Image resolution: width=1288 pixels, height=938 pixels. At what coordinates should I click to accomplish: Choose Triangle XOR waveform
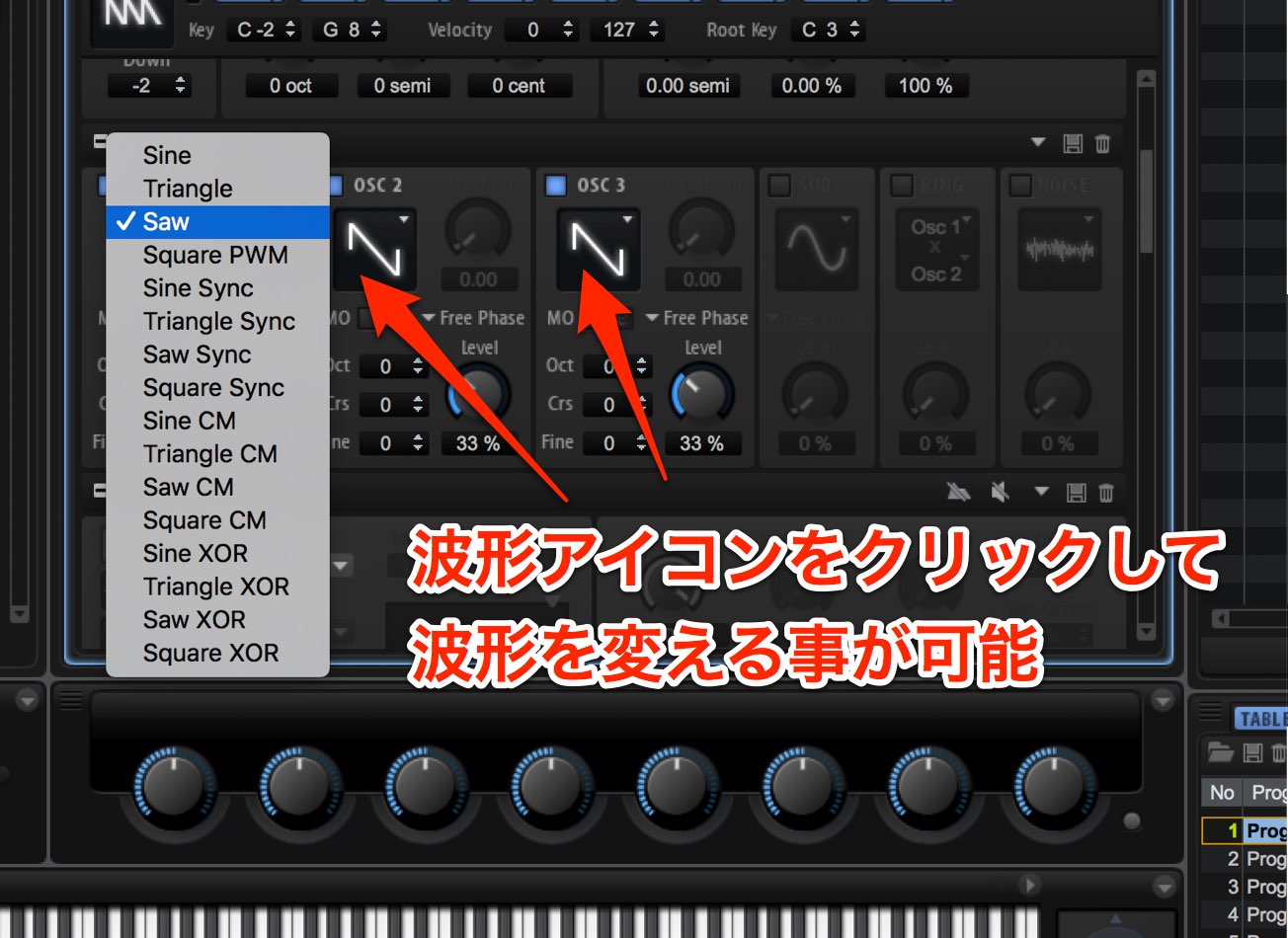(217, 586)
